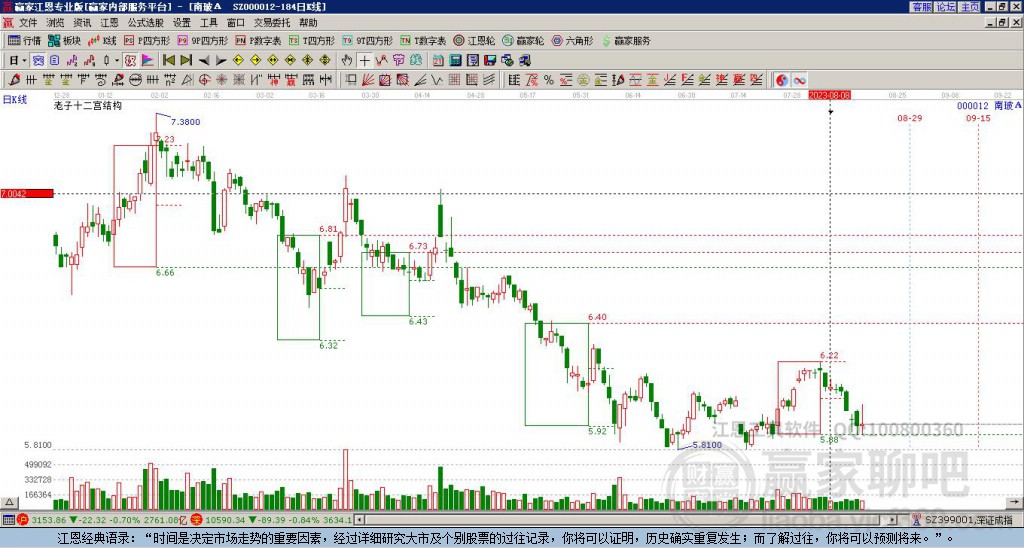1024x548 pixels.
Task: Select the red fan lines tool
Action: tap(368, 80)
